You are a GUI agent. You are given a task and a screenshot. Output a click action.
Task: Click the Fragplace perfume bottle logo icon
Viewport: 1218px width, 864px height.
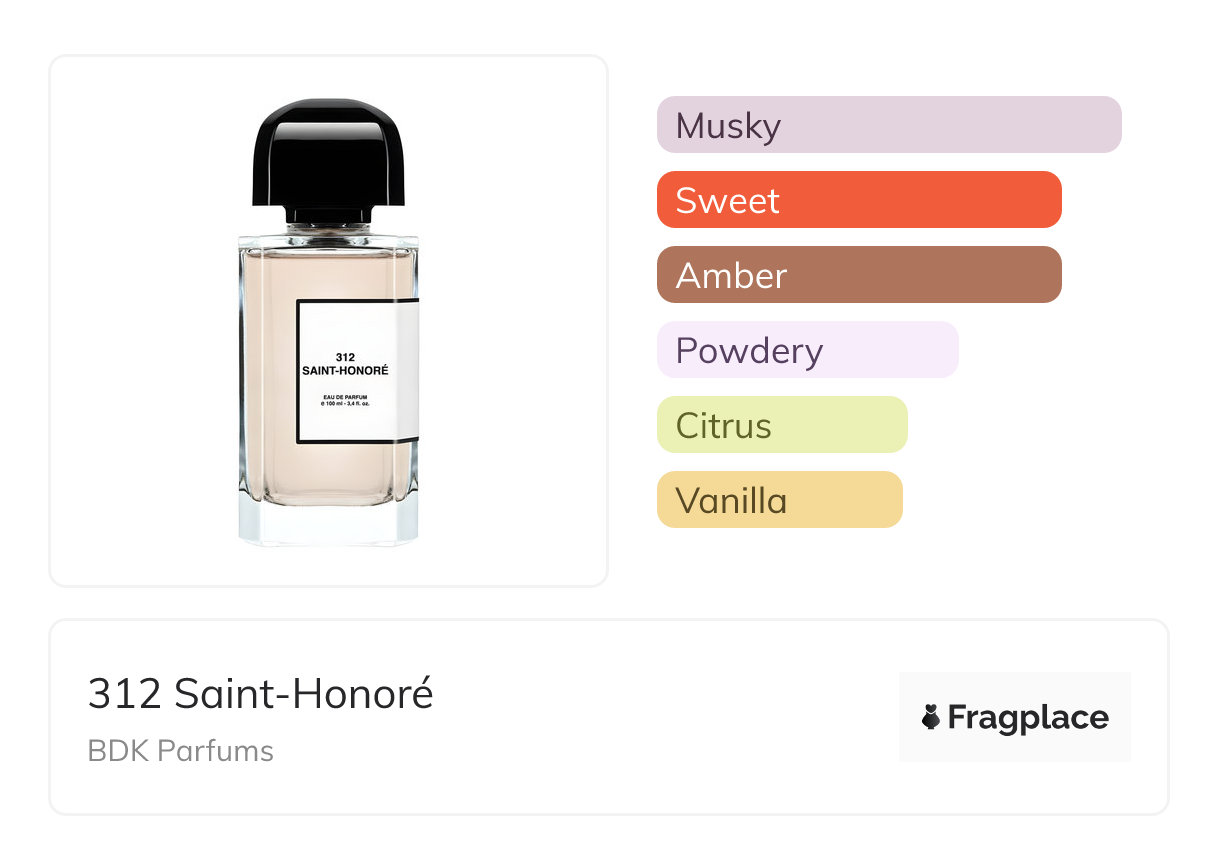(931, 717)
